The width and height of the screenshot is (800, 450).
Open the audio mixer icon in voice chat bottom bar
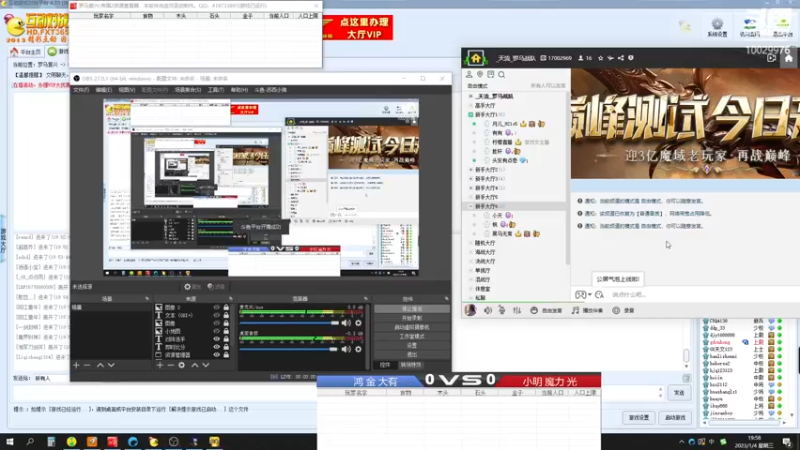coord(517,310)
